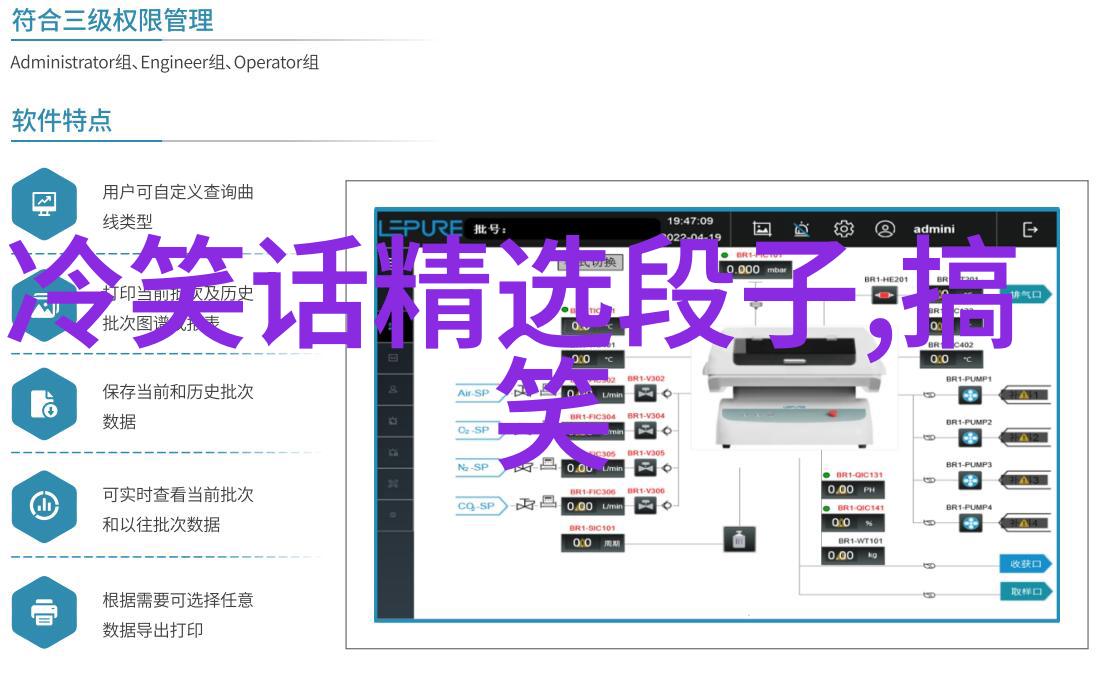Click the BR1-HE201 heater icon
Viewport: 1106px width, 677px height.
(x=884, y=295)
